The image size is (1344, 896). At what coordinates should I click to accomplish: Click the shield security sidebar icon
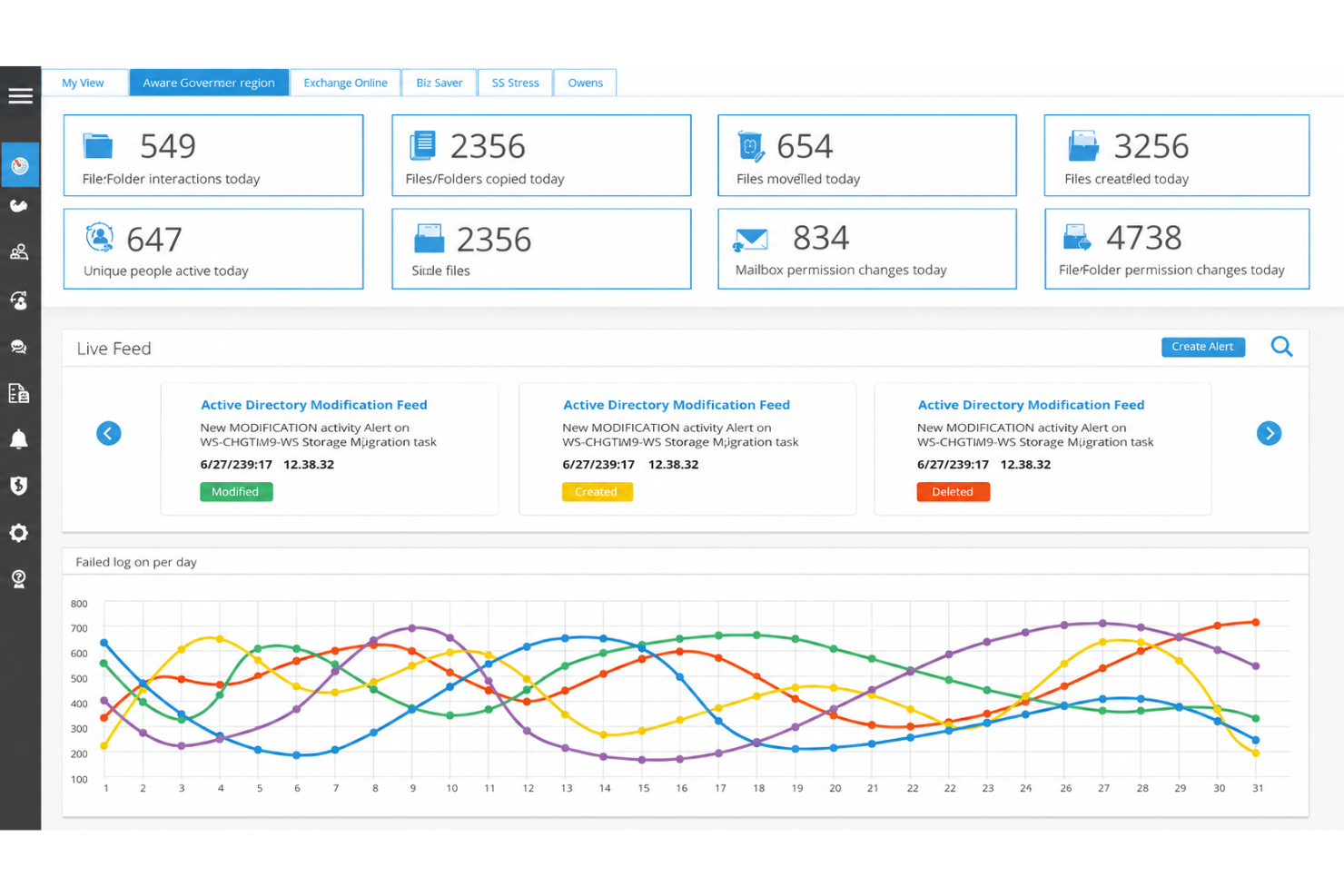coord(19,486)
